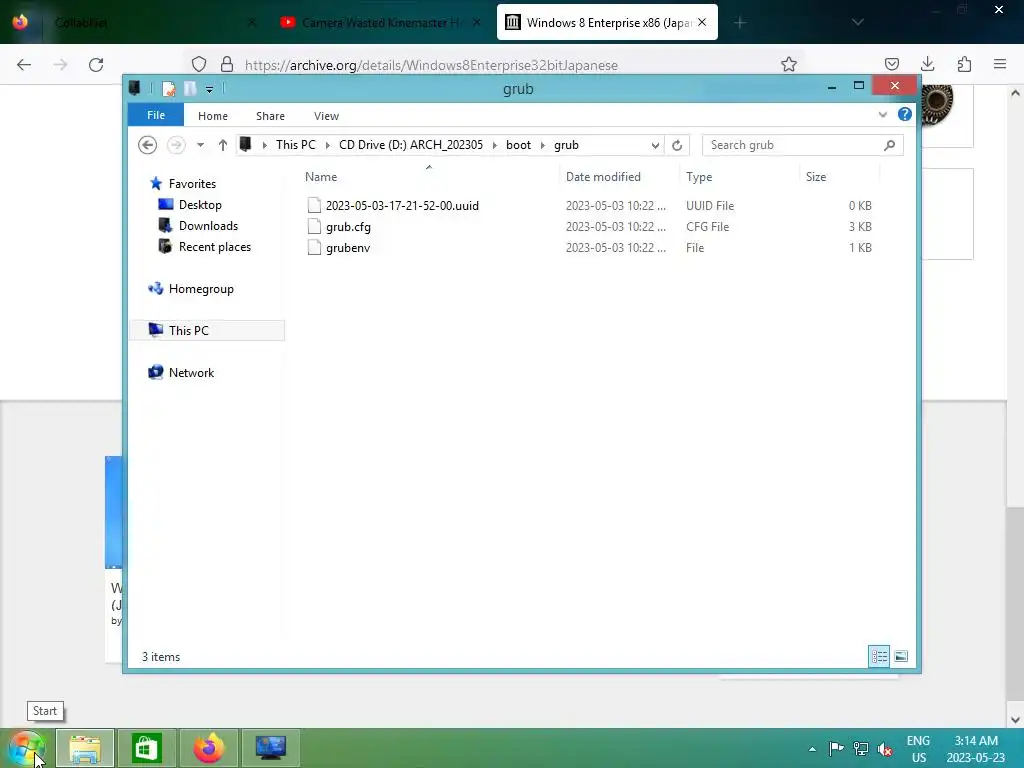Image resolution: width=1024 pixels, height=768 pixels.
Task: Open Firefox Pocket save icon
Action: point(891,64)
